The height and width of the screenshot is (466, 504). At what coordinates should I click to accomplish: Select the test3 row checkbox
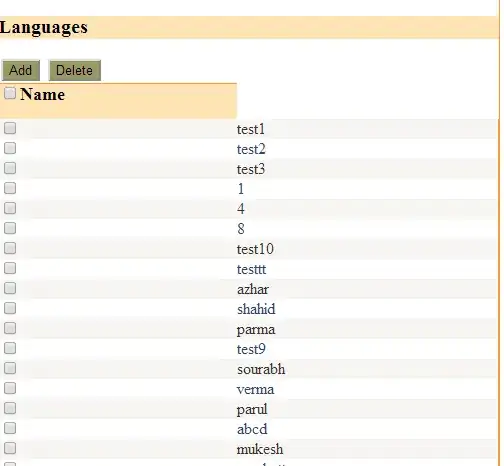[x=10, y=168]
